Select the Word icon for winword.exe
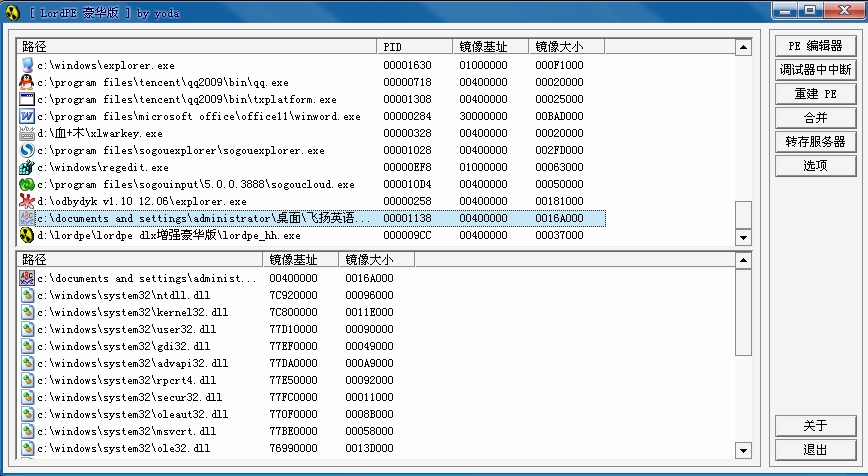The height and width of the screenshot is (476, 868). 27,116
